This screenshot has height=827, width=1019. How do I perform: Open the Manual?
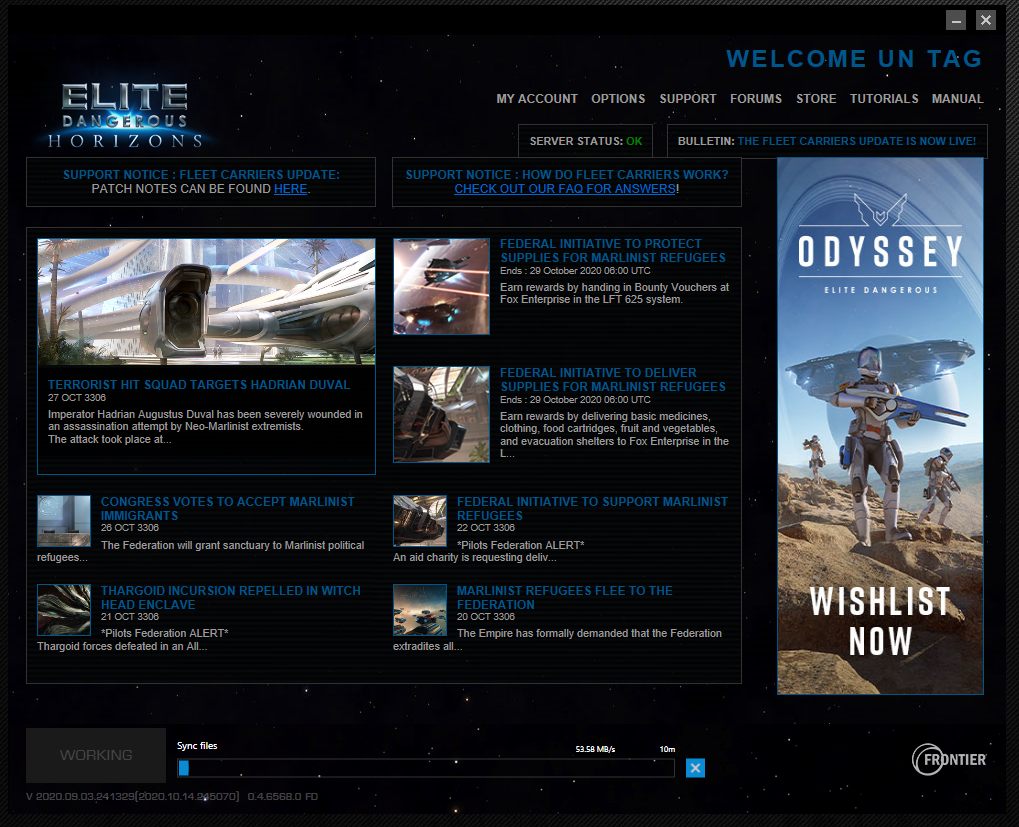[x=957, y=99]
